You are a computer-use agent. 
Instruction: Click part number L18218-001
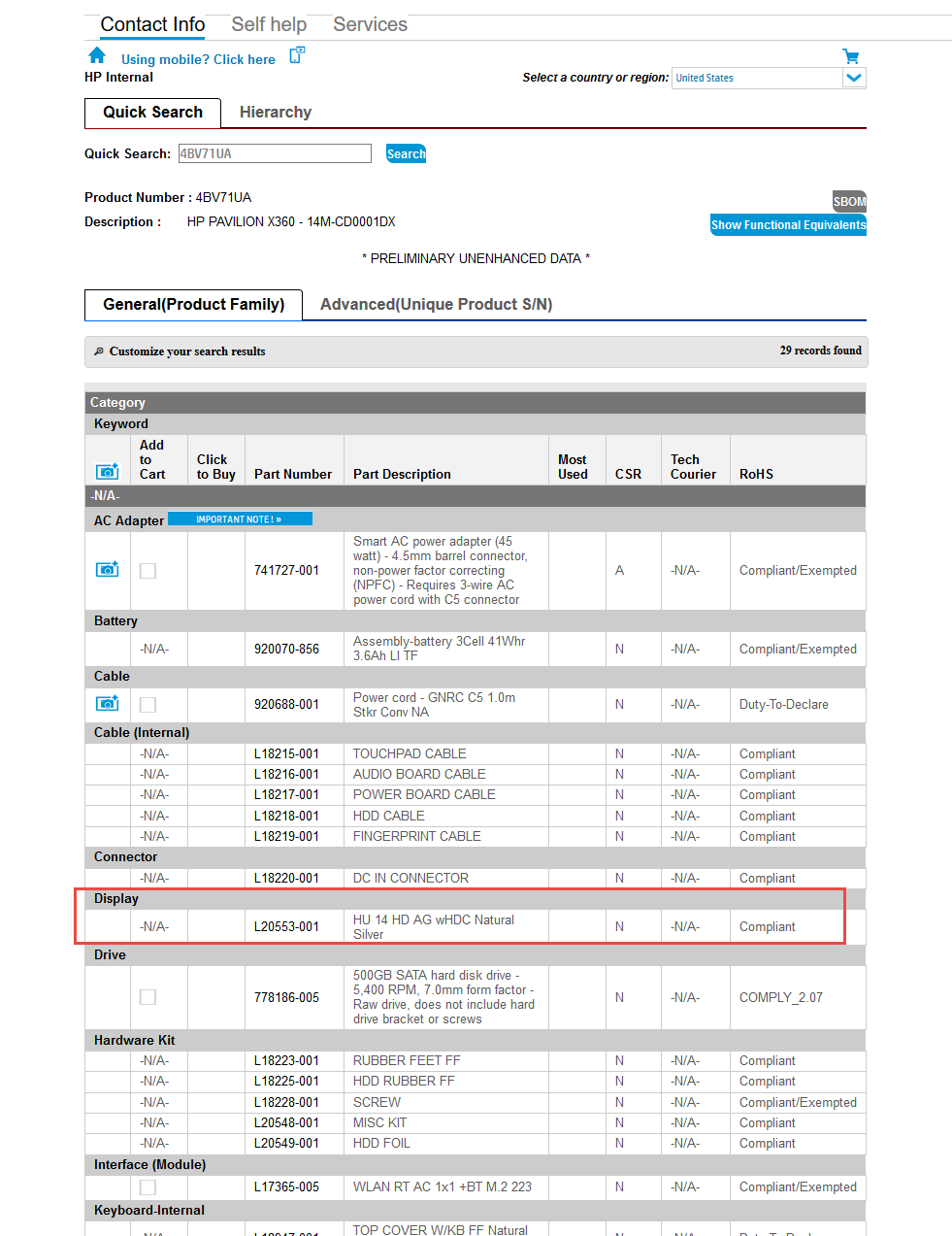286,816
